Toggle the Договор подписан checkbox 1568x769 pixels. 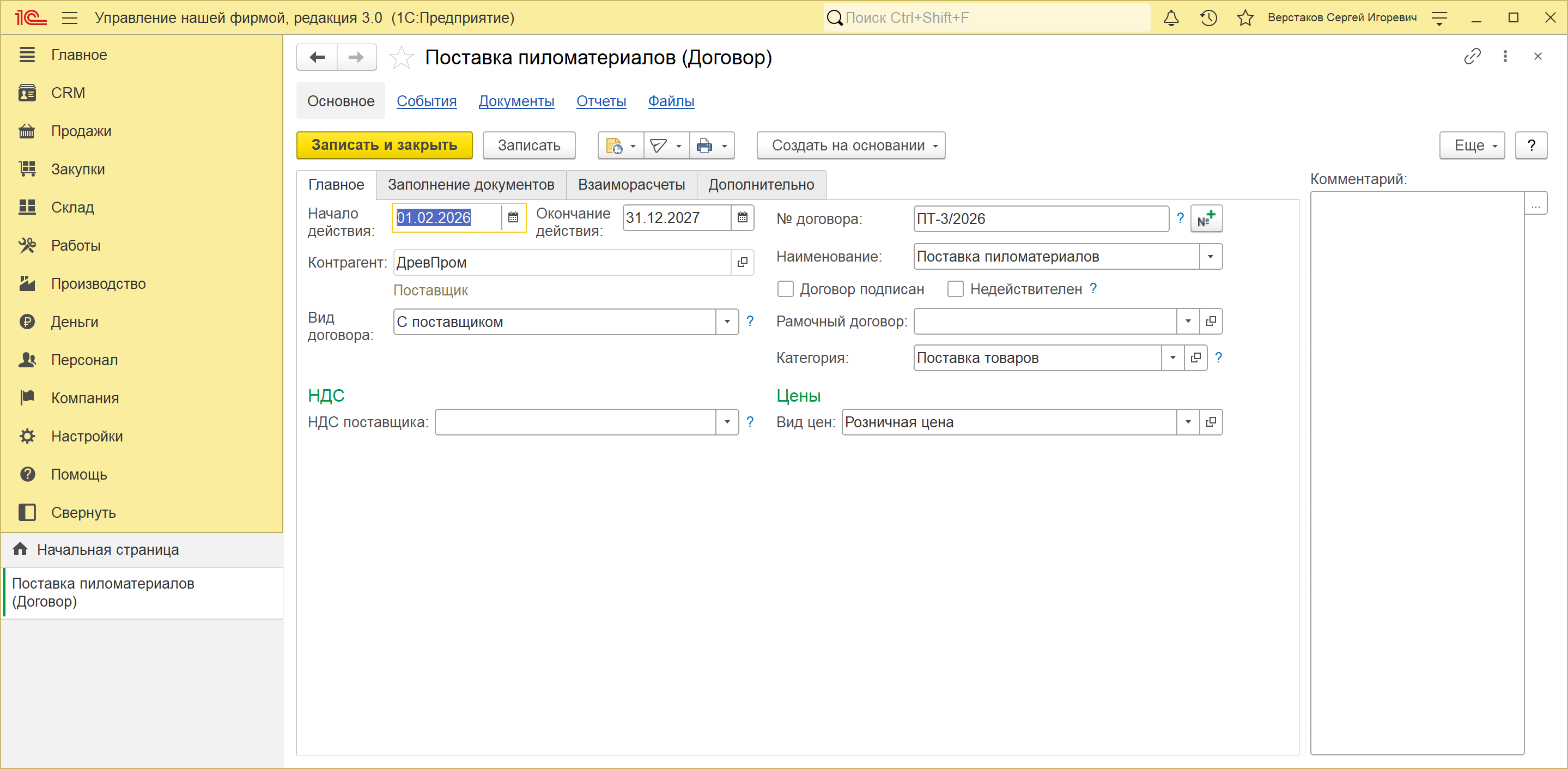click(x=785, y=289)
